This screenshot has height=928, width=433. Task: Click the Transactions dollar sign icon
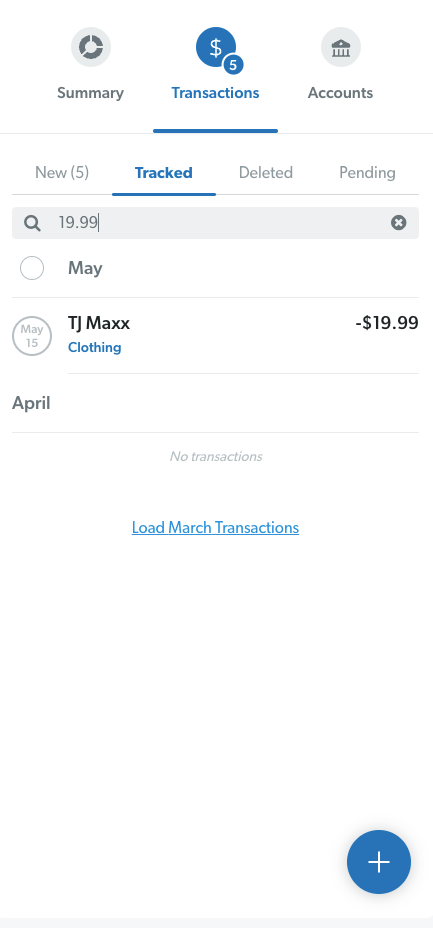click(216, 47)
